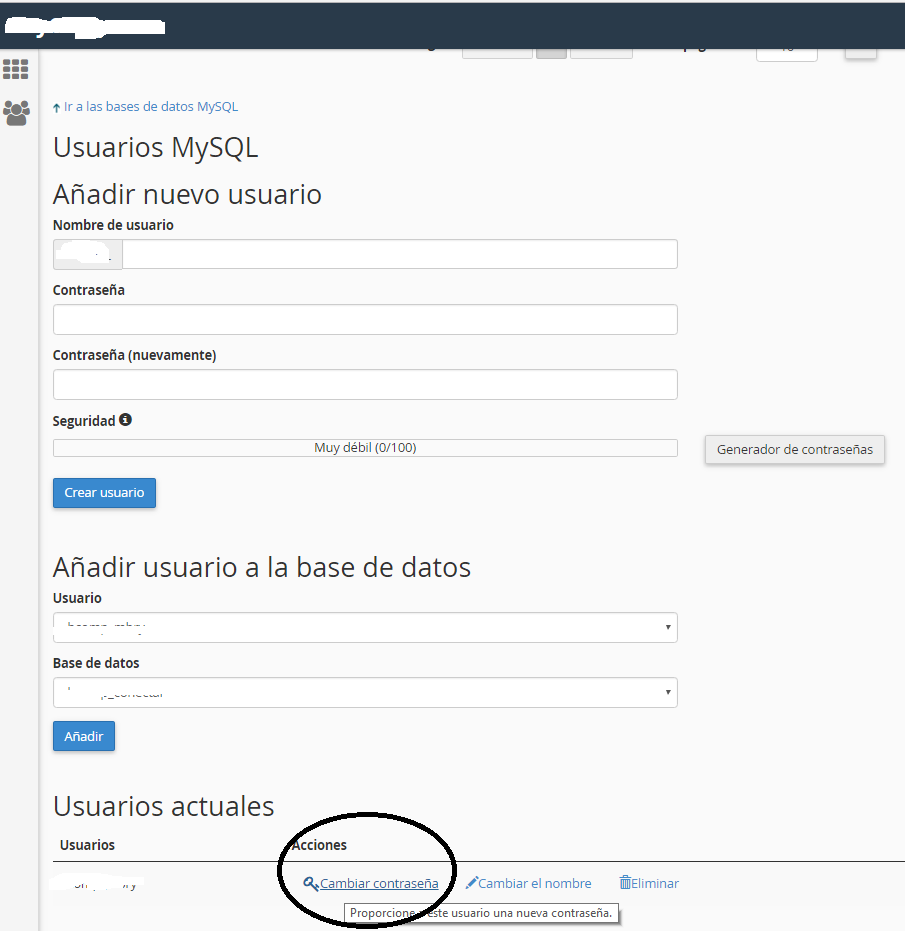The image size is (905, 931).
Task: Click the up arrow before MySQL databases link
Action: [x=56, y=107]
